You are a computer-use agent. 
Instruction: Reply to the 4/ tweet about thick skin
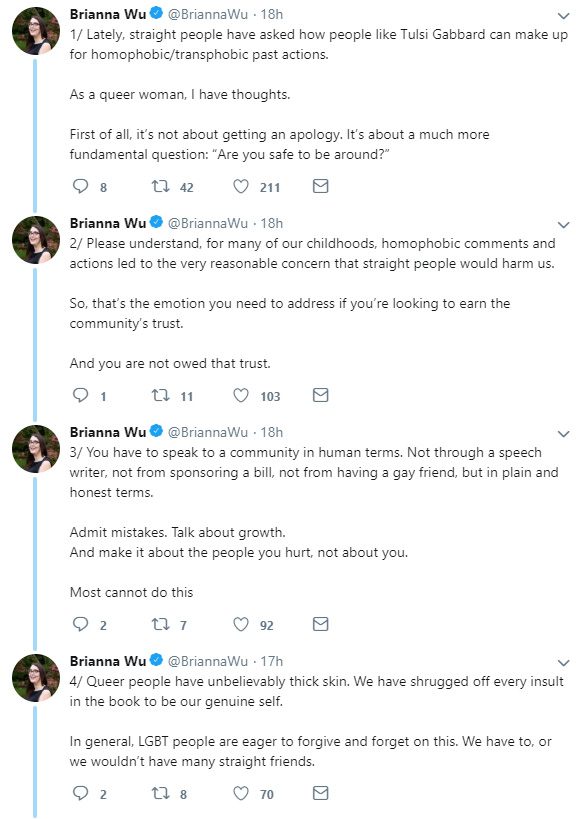click(x=80, y=793)
